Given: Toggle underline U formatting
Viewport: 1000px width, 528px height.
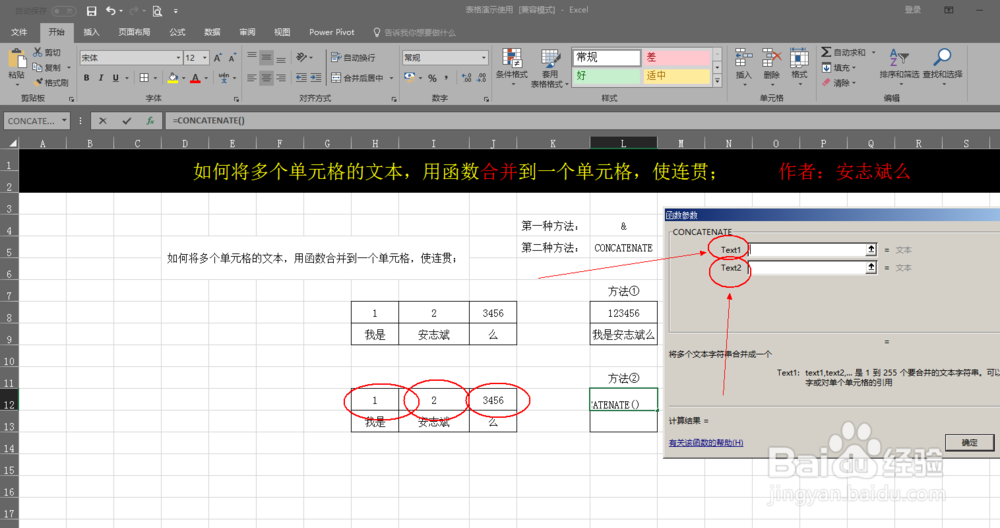Looking at the screenshot, I should tap(115, 78).
